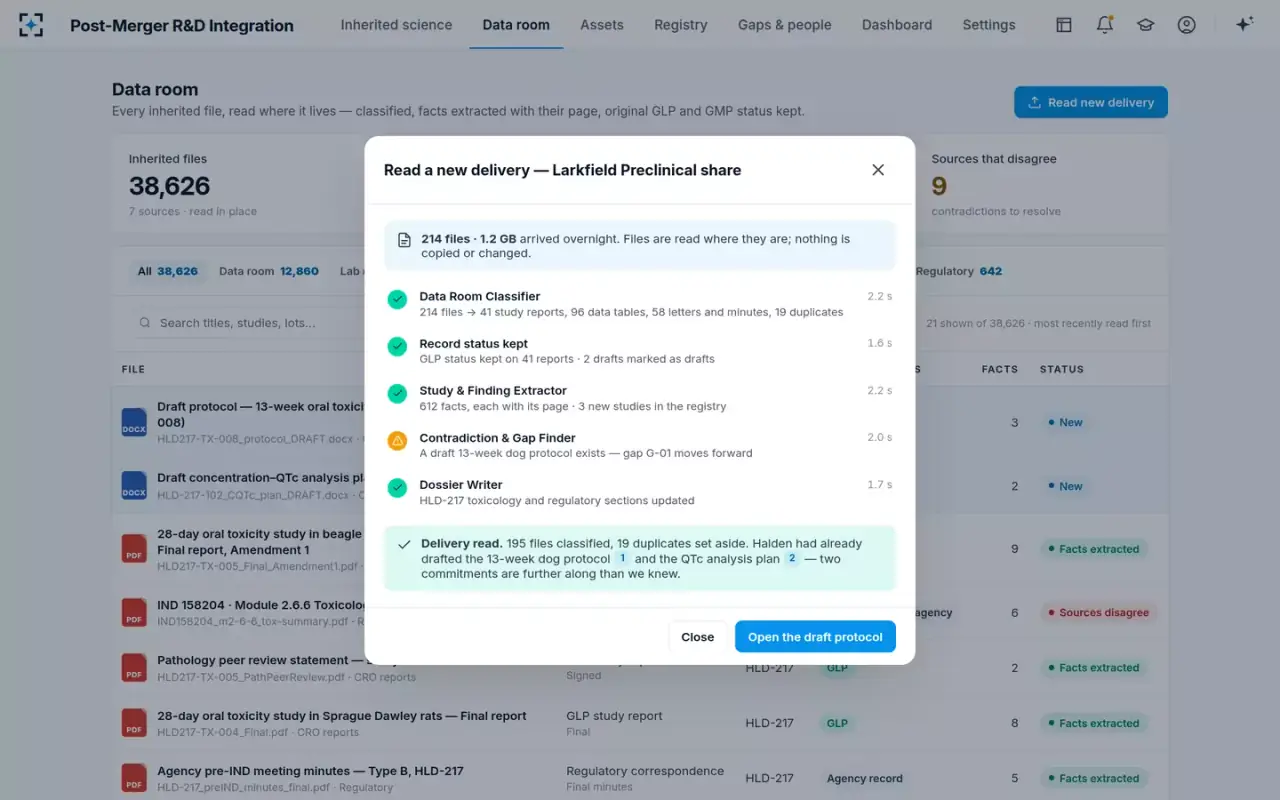
Task: Click the warning icon beside Contradiction & Gap Finder
Action: coord(397,440)
